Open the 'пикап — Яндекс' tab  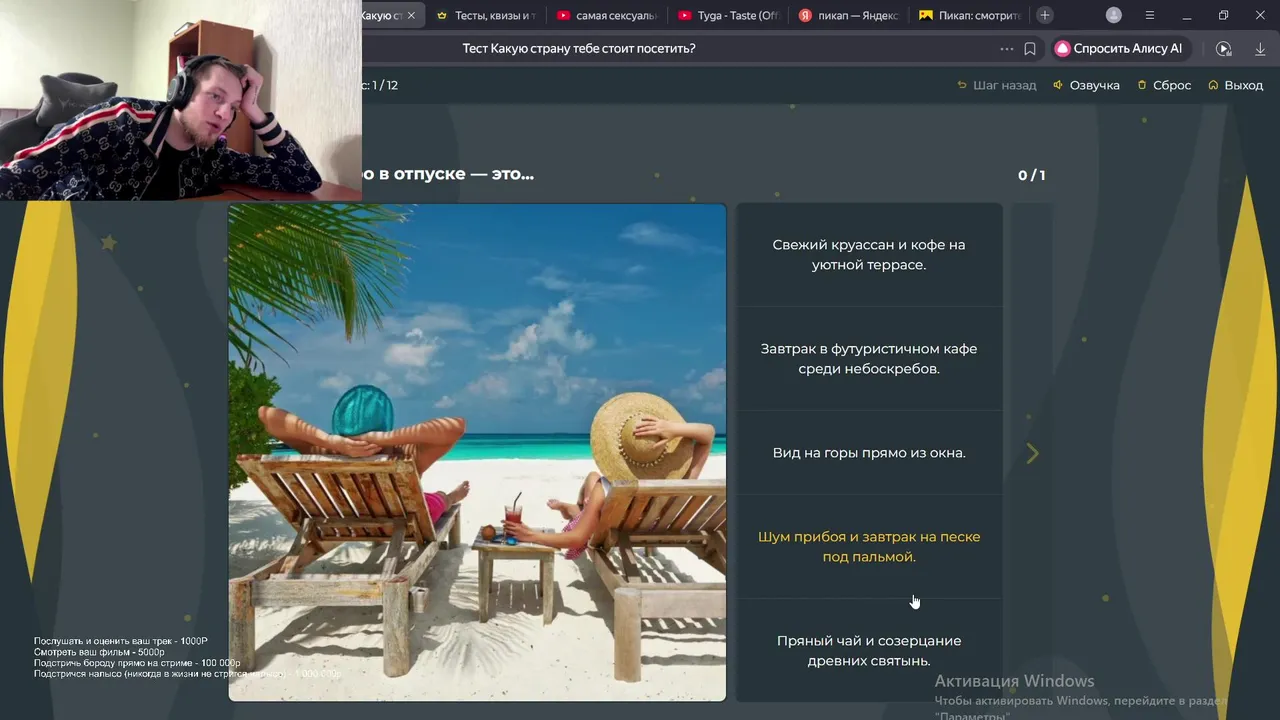pyautogui.click(x=849, y=15)
